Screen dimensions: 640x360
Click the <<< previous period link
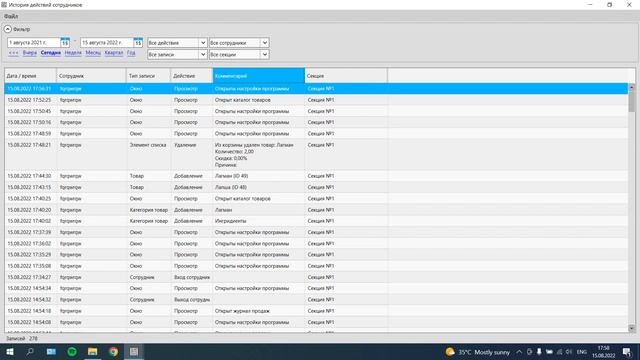click(13, 53)
